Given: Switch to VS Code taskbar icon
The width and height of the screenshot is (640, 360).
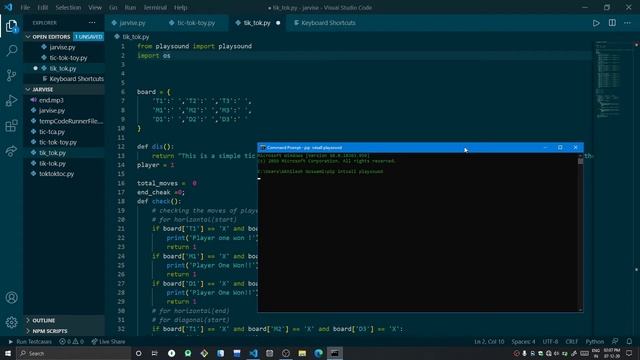Looking at the screenshot, I should (x=253, y=353).
